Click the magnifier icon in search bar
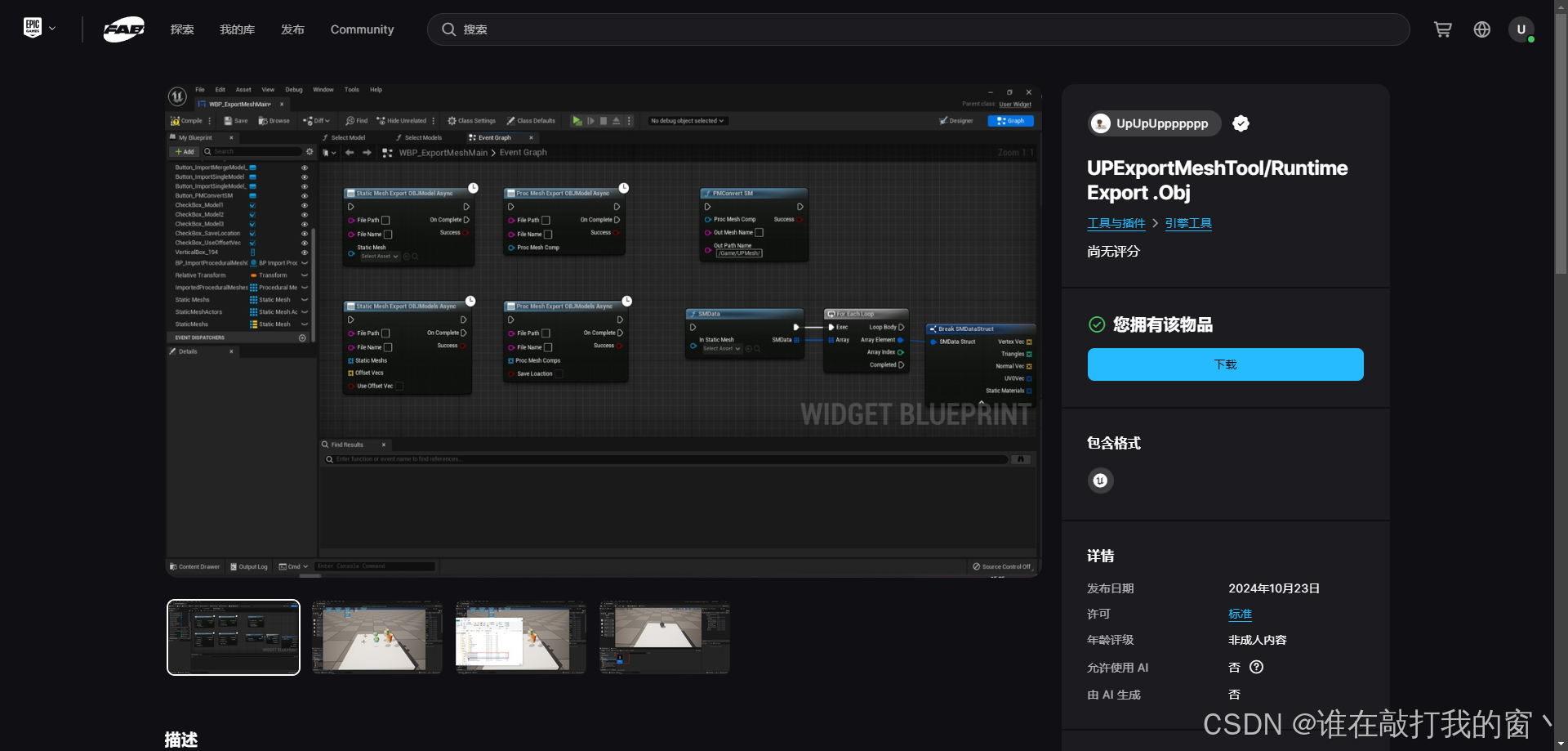The image size is (1568, 751). pos(448,29)
